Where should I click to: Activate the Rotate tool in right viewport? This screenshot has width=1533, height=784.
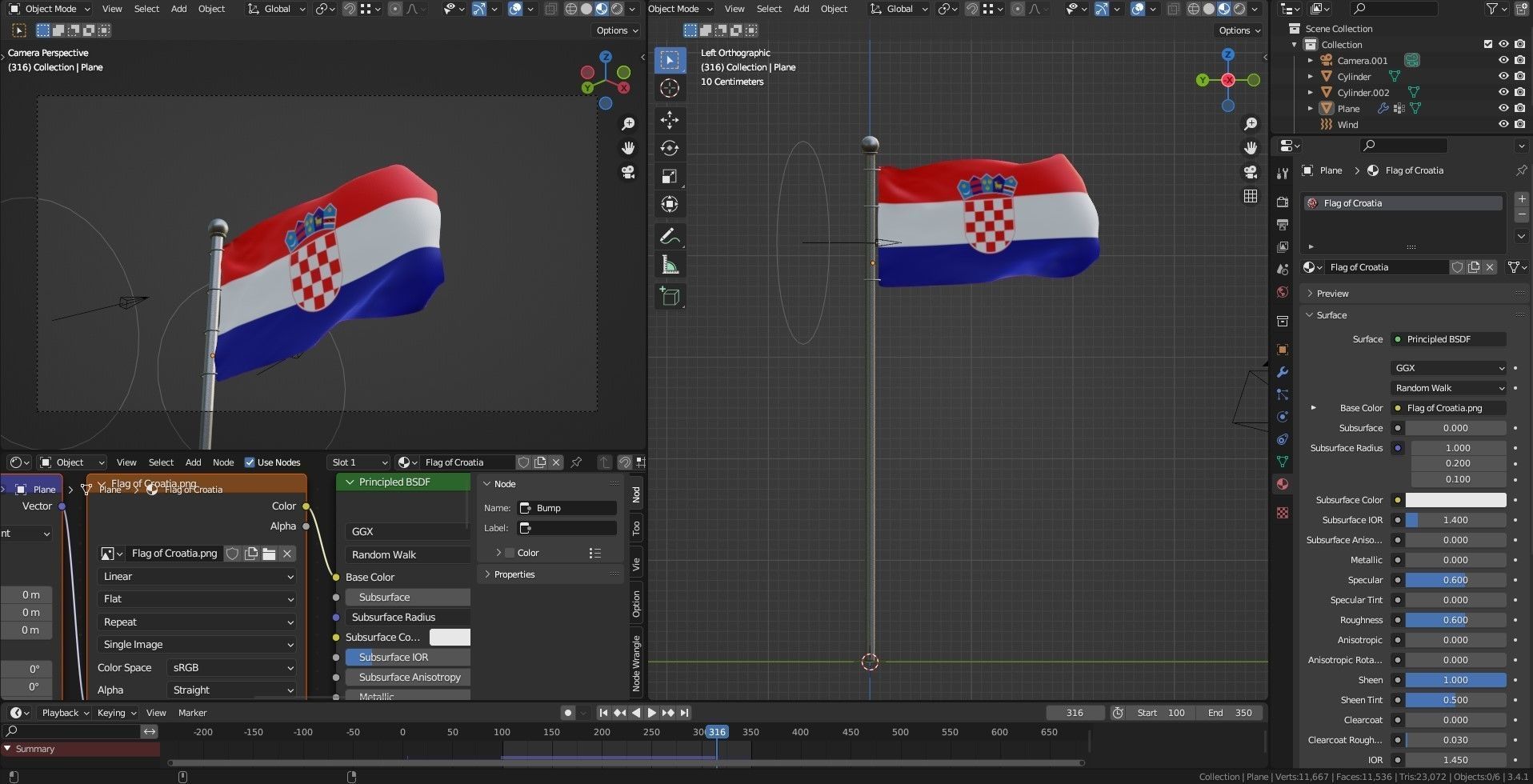point(670,148)
